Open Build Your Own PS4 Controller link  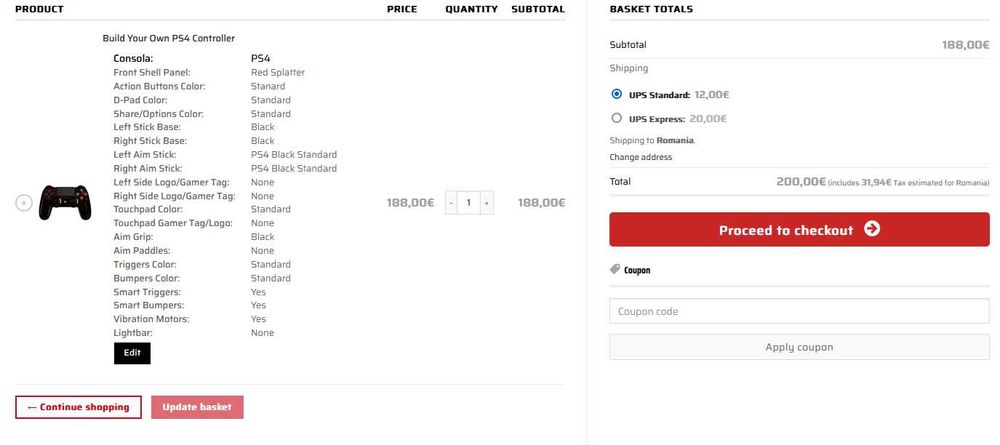168,38
